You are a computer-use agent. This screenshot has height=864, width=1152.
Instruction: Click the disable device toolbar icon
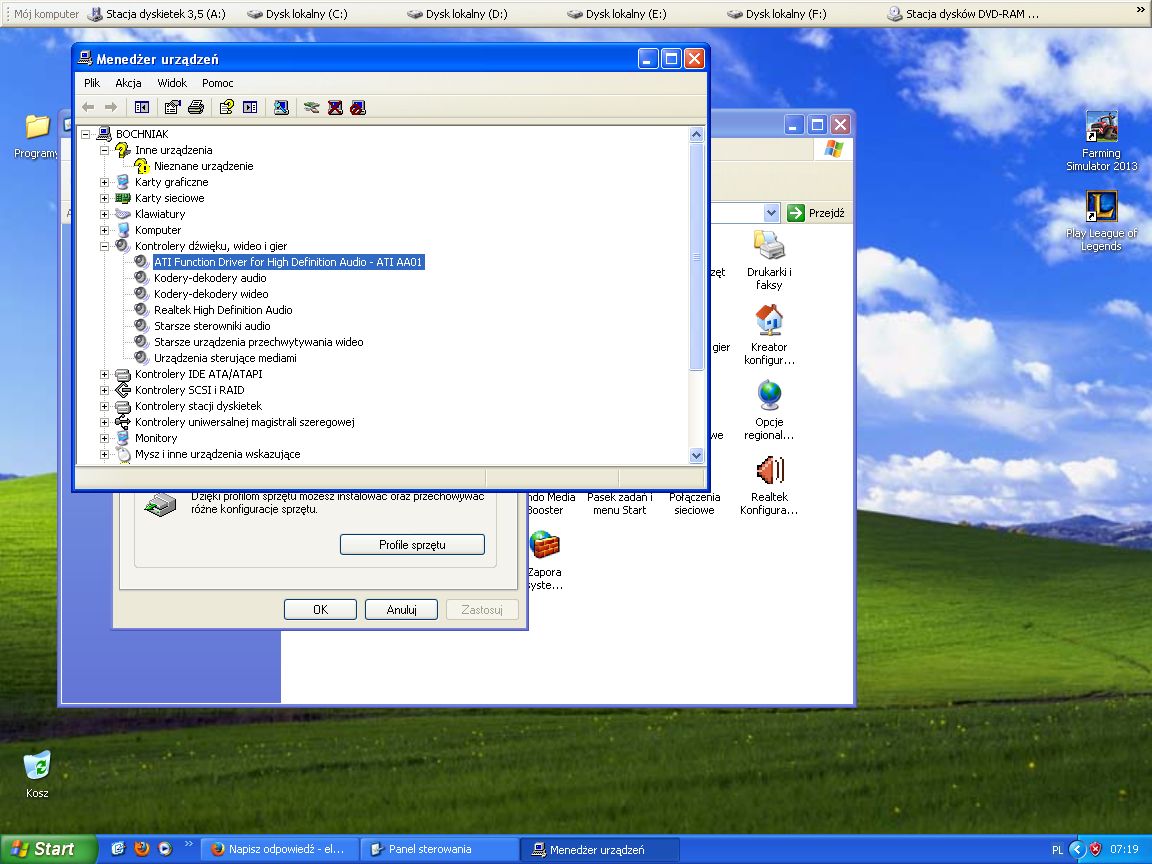[358, 107]
